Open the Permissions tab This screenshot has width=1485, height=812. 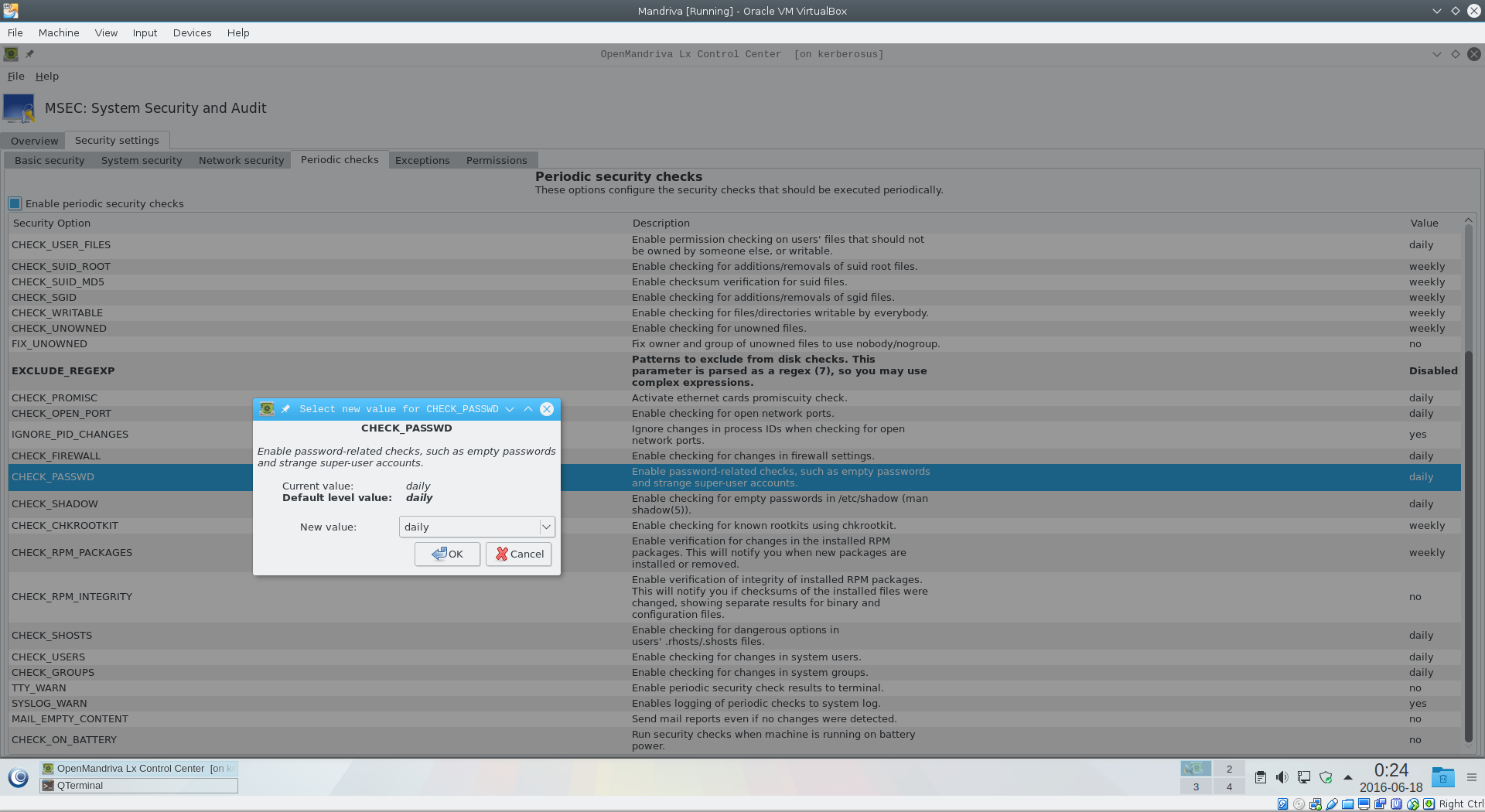[497, 160]
